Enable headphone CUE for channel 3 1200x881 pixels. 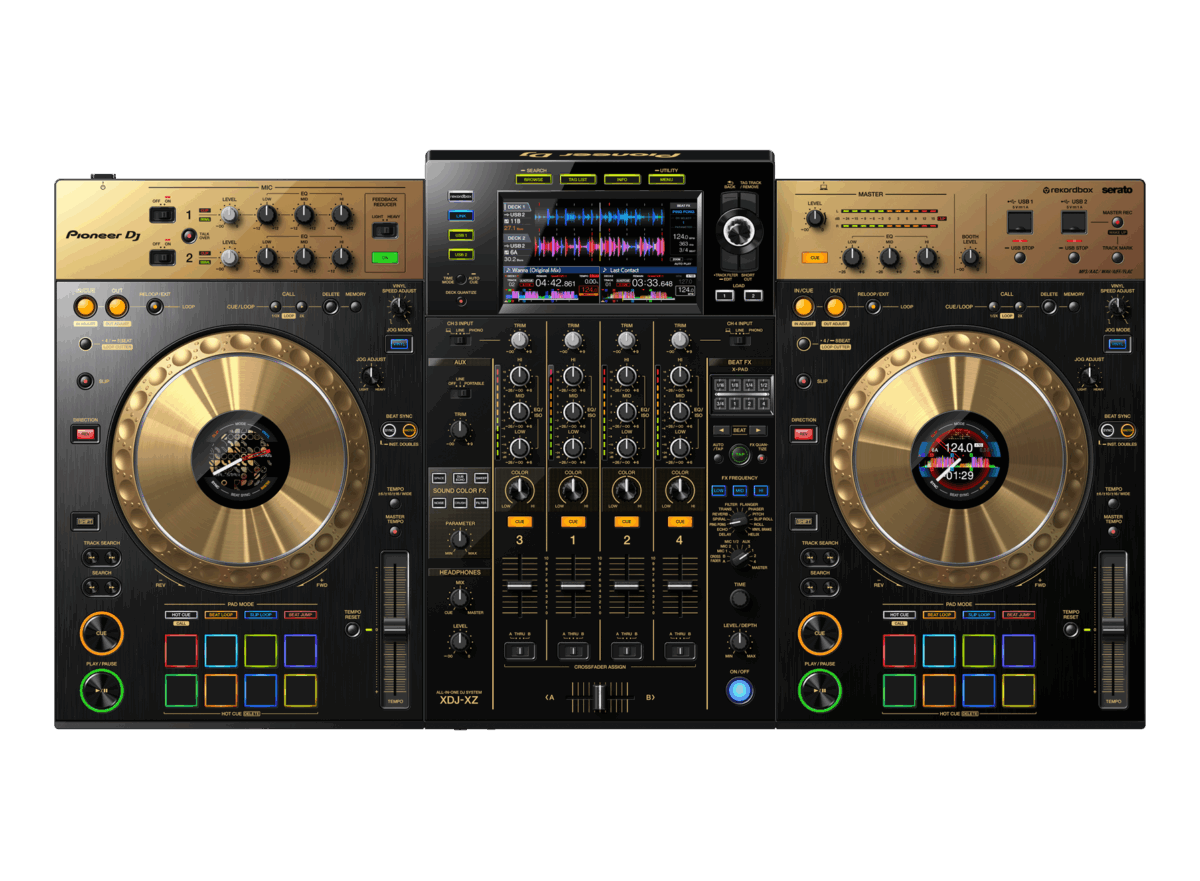519,521
